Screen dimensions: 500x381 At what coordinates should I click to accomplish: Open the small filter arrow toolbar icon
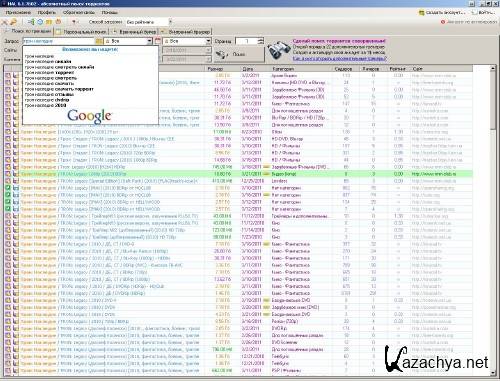click(75, 22)
